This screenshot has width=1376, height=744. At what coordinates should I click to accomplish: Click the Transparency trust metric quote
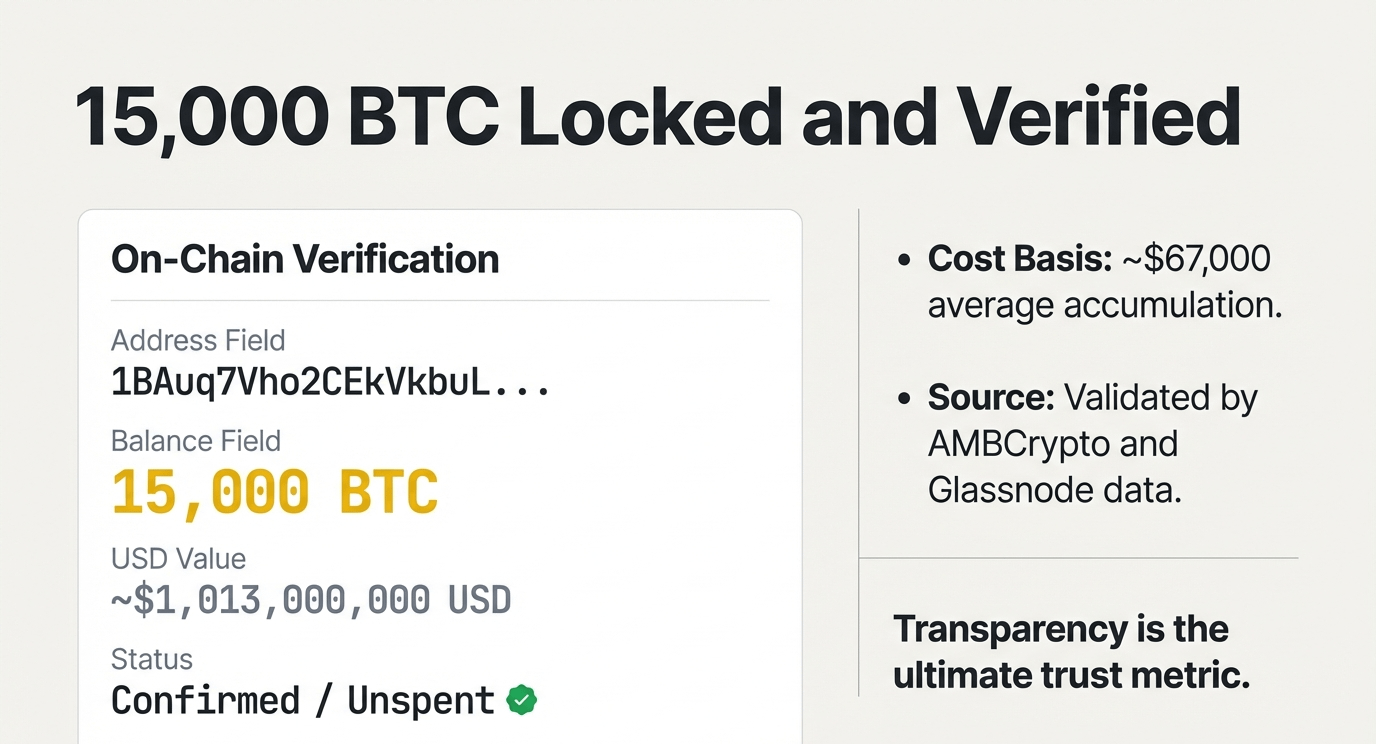1071,652
